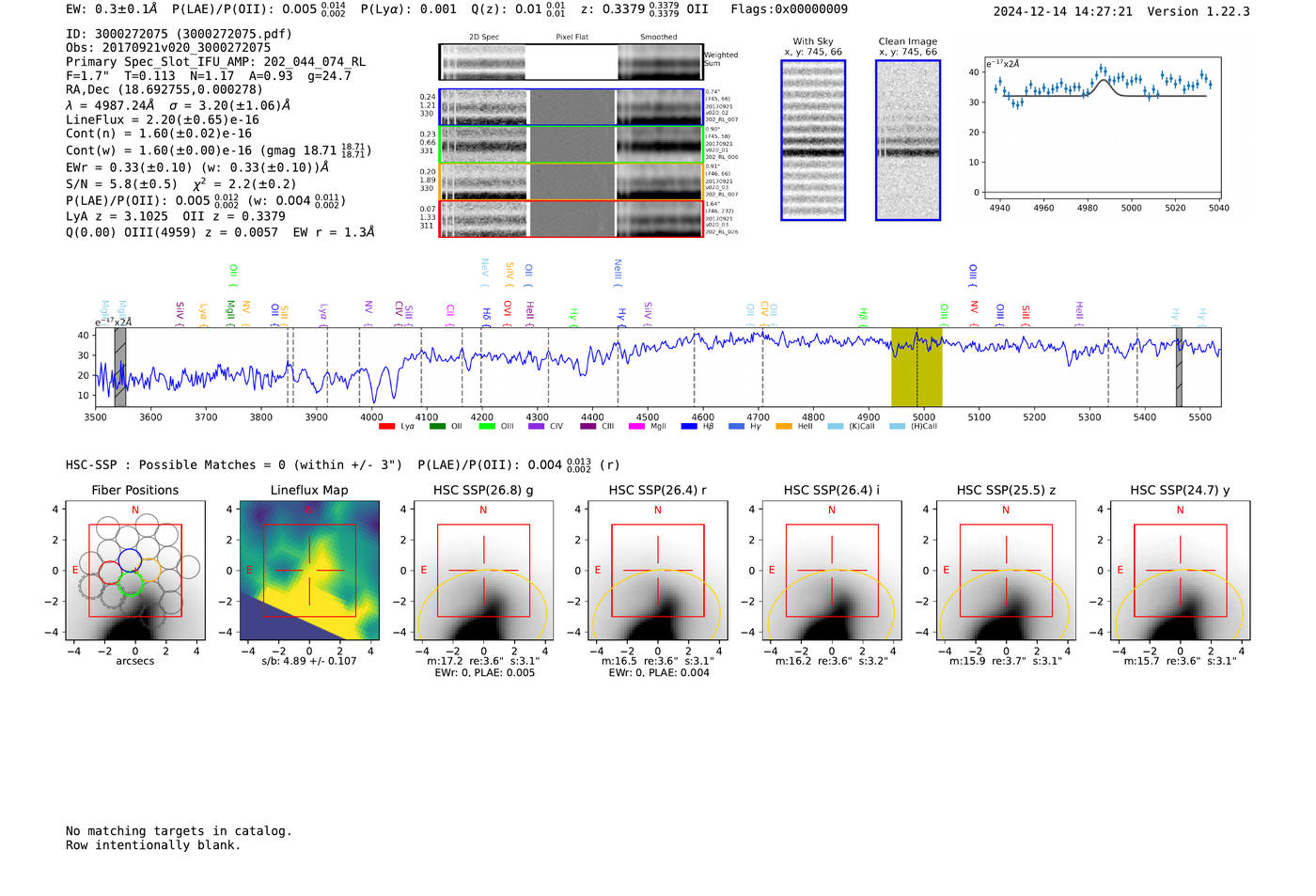Click the 'Obs: 20170921v020_3000272075' line
The width and height of the screenshot is (1316, 896).
(168, 48)
